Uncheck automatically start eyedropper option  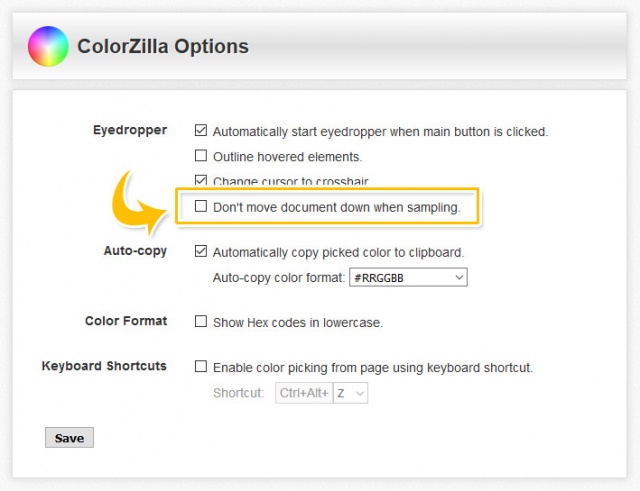point(201,130)
